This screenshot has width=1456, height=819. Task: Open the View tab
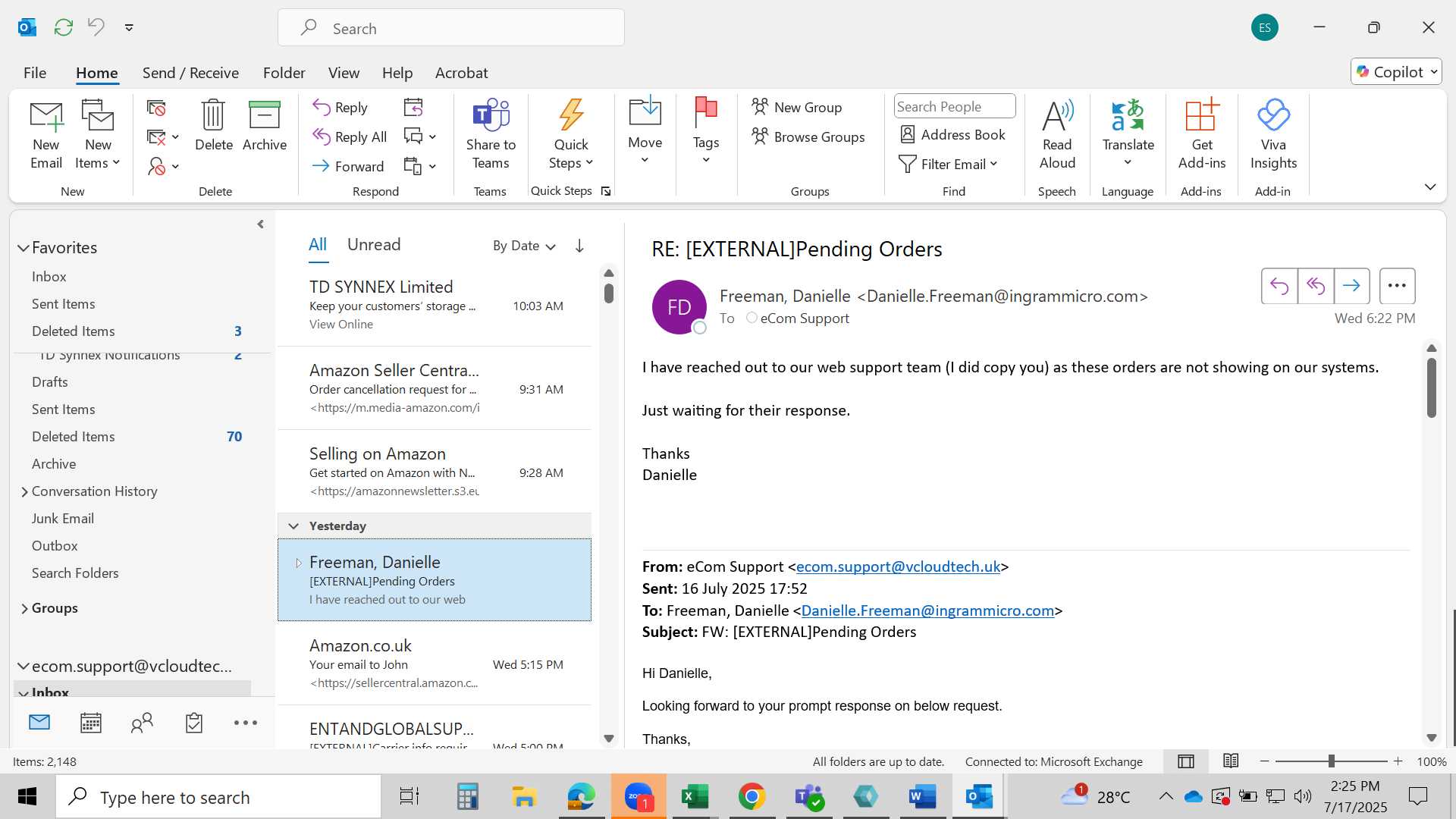(x=344, y=73)
